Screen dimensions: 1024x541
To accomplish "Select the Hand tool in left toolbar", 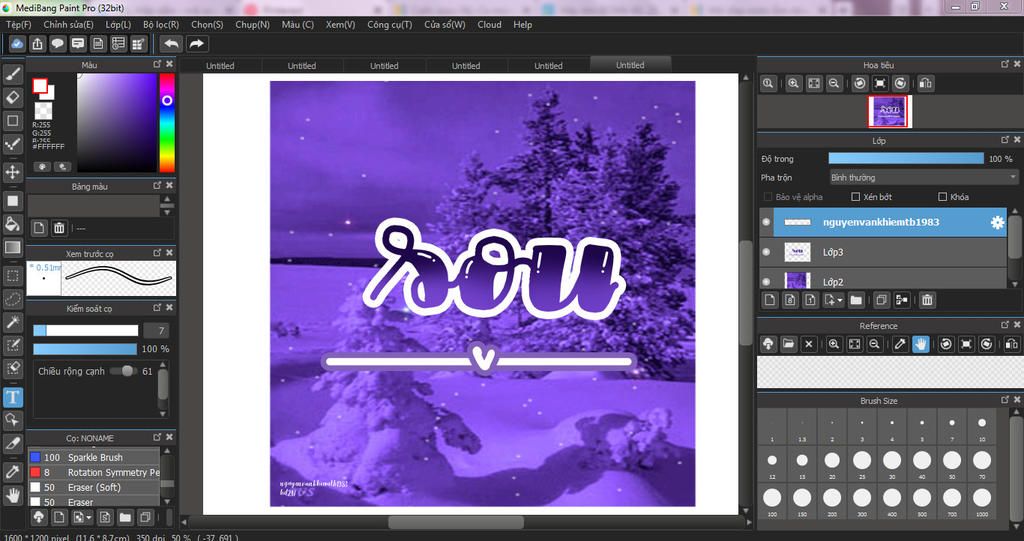I will pyautogui.click(x=12, y=495).
